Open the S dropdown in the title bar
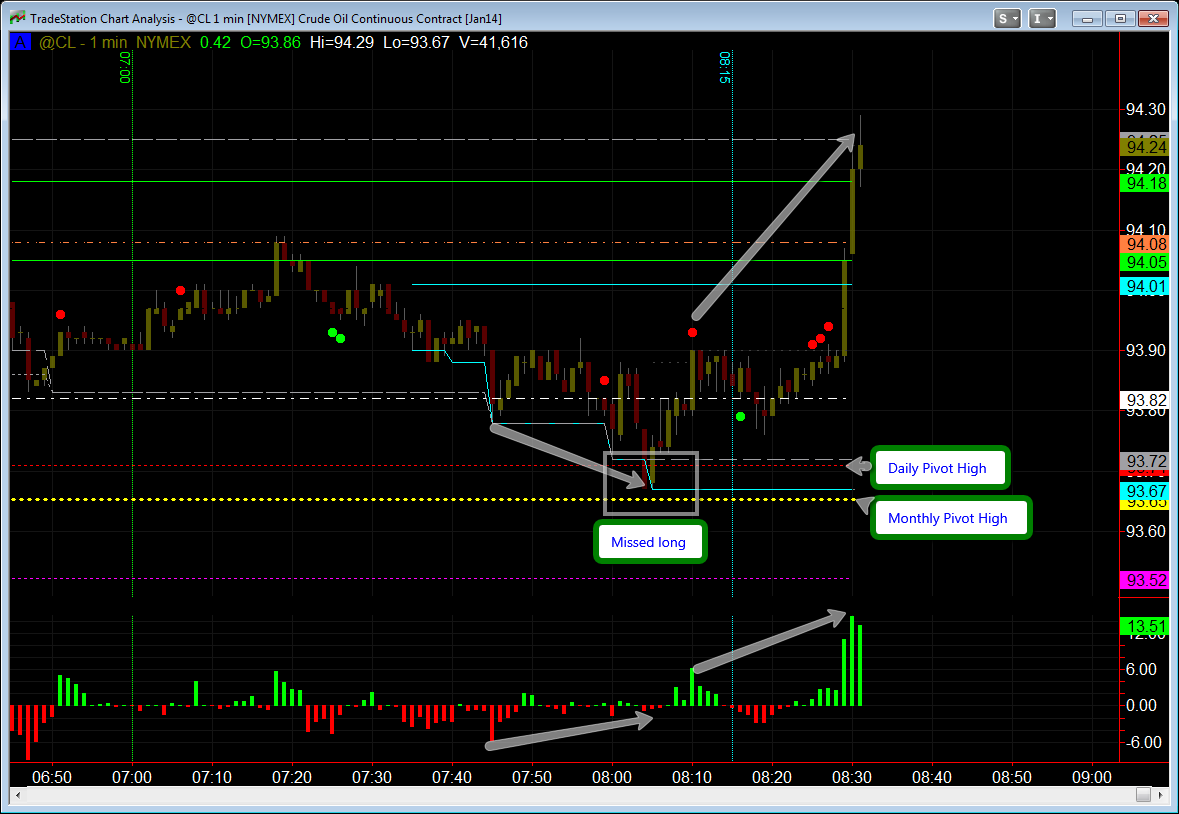 click(x=1007, y=19)
